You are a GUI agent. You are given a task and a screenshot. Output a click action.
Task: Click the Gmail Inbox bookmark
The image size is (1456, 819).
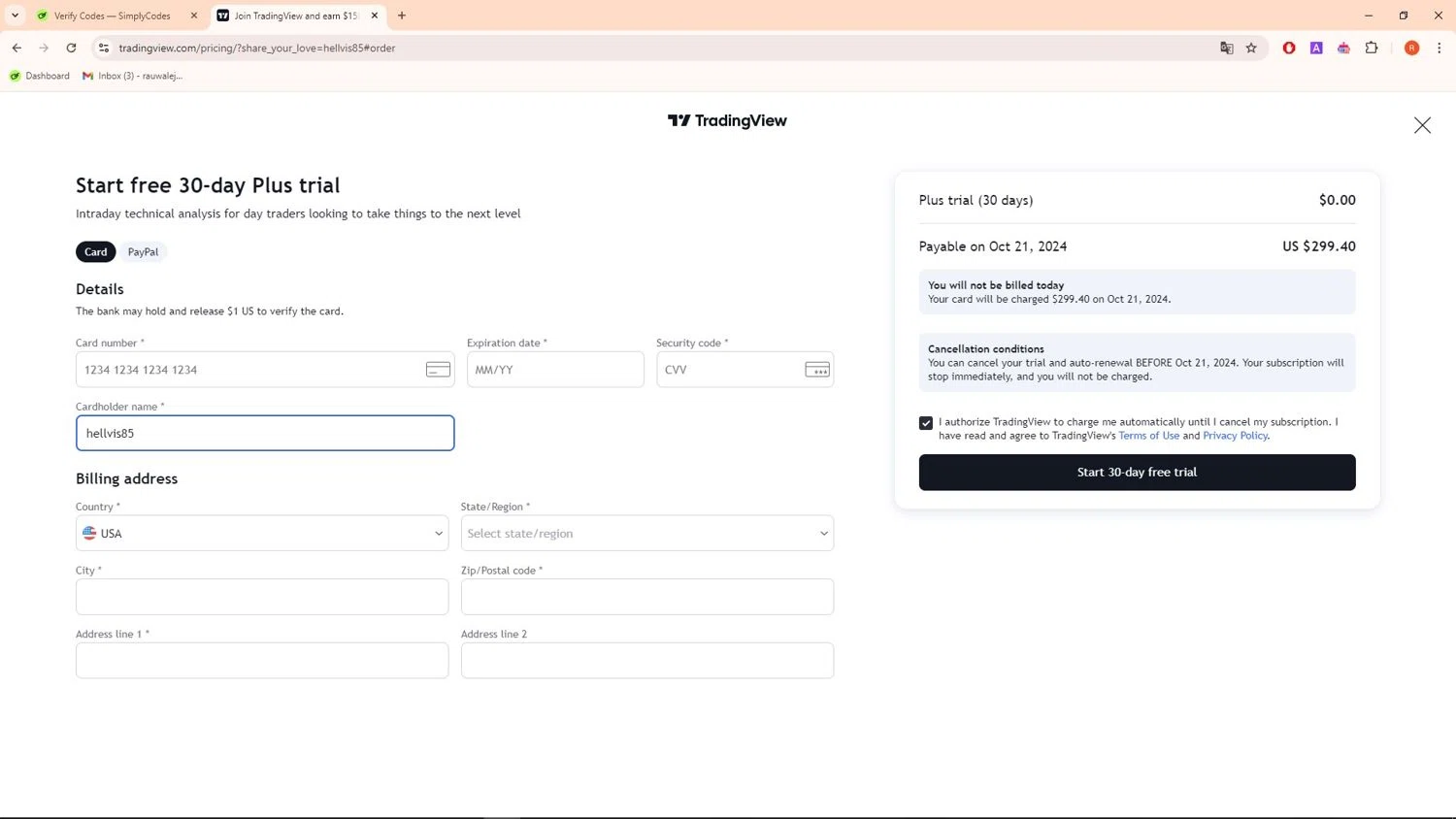pos(133,76)
